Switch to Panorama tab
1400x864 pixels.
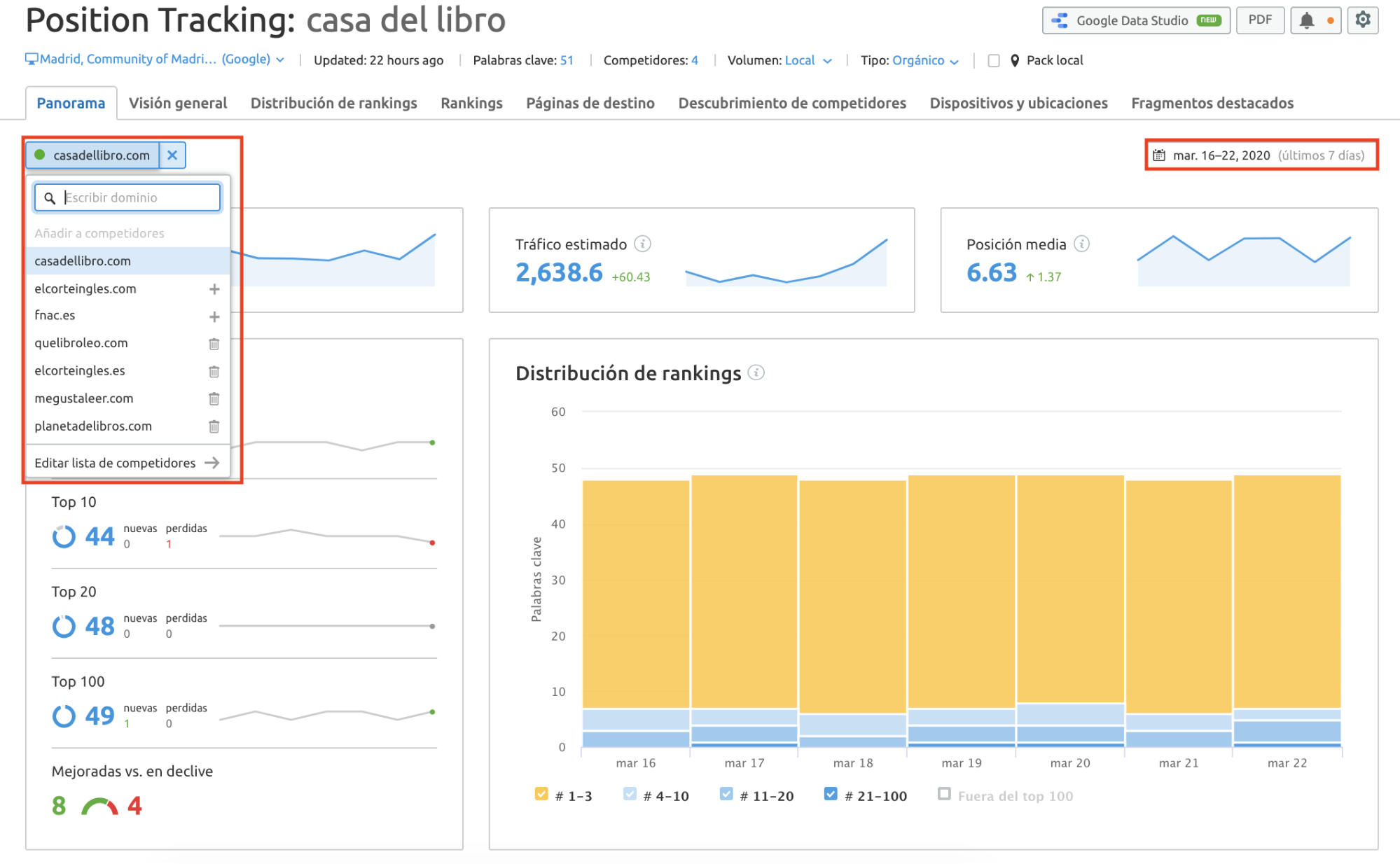tap(71, 103)
